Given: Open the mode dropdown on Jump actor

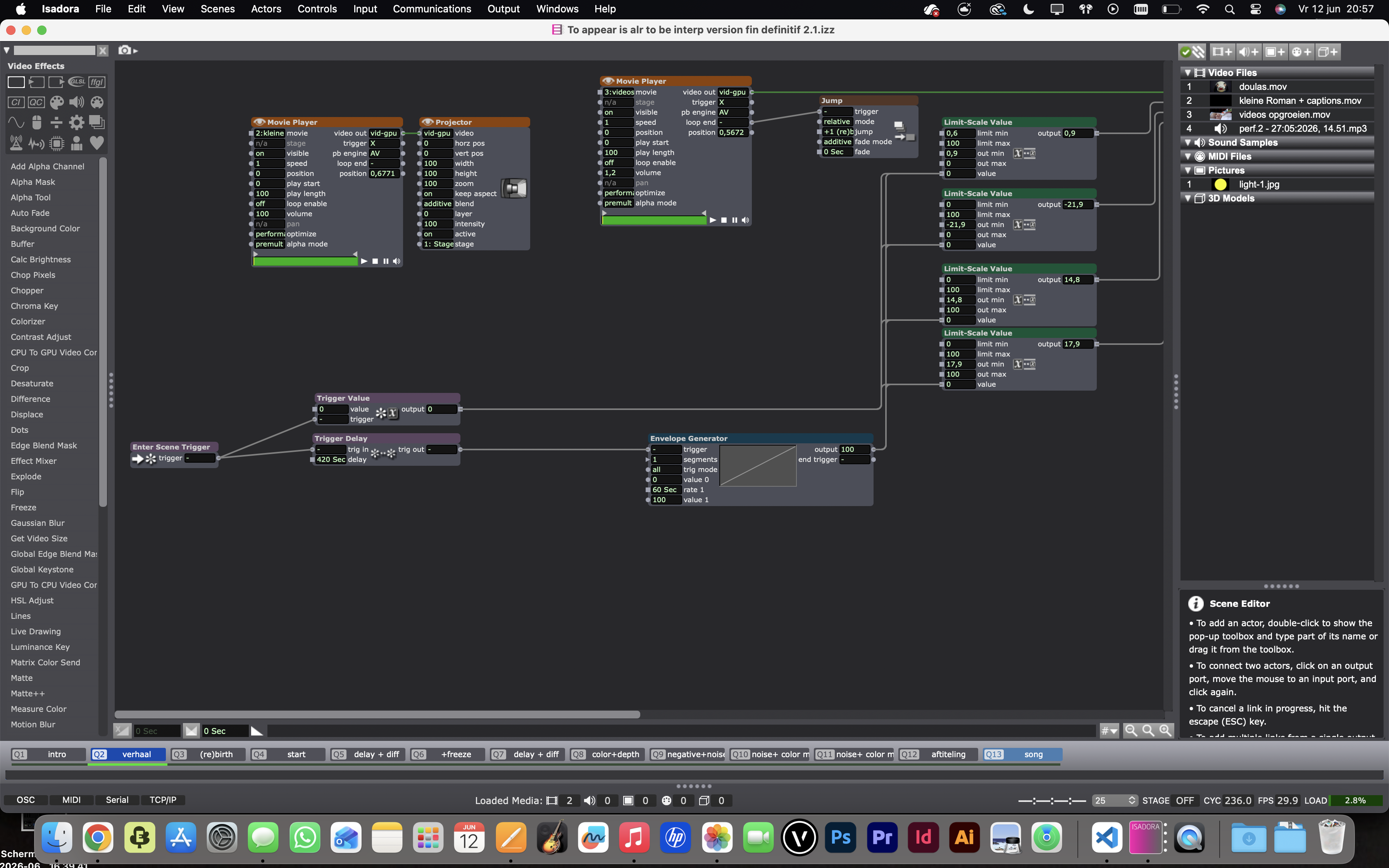Looking at the screenshot, I should tap(838, 122).
